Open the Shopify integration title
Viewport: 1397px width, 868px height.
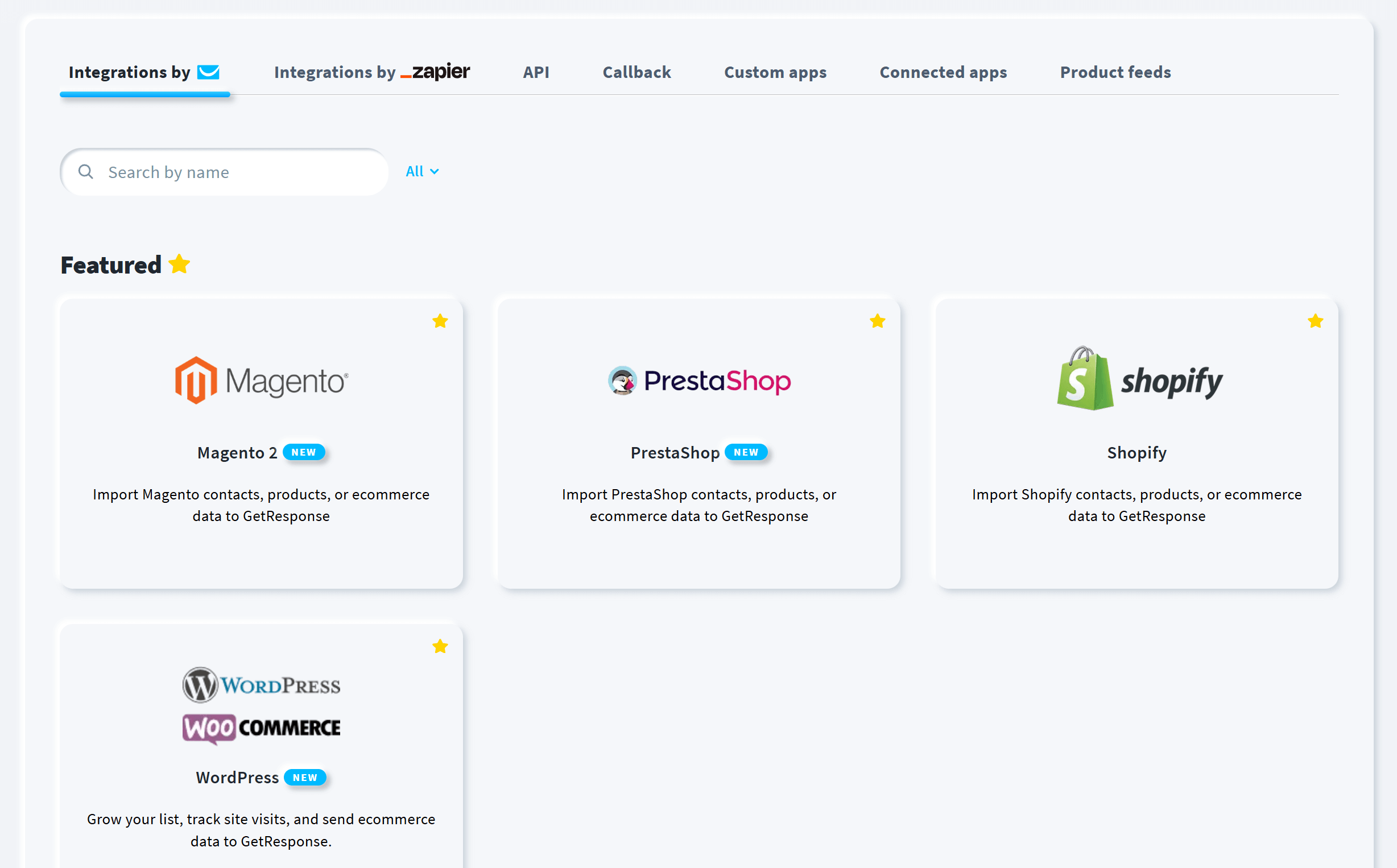pos(1136,453)
